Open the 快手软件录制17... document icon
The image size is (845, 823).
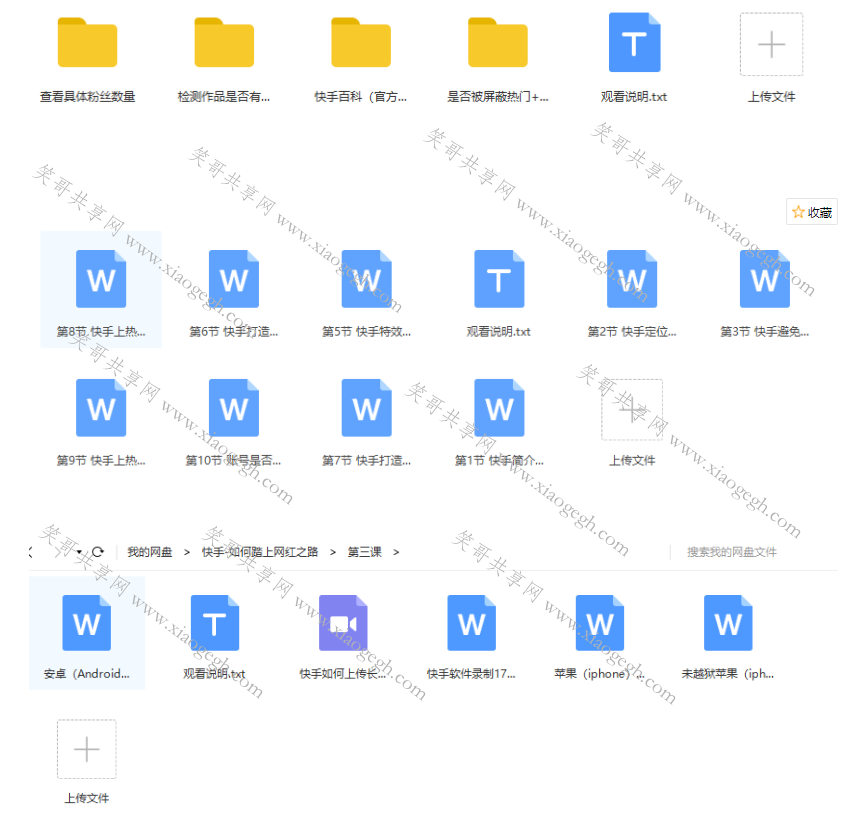point(472,623)
